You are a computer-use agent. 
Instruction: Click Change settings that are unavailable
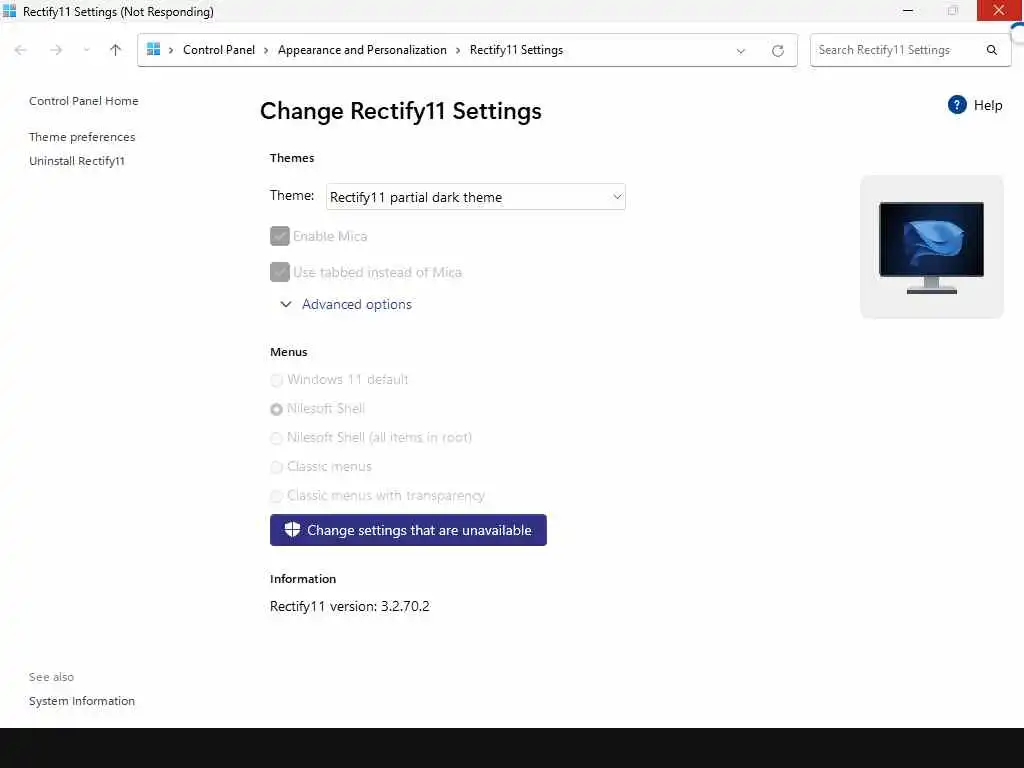point(408,530)
